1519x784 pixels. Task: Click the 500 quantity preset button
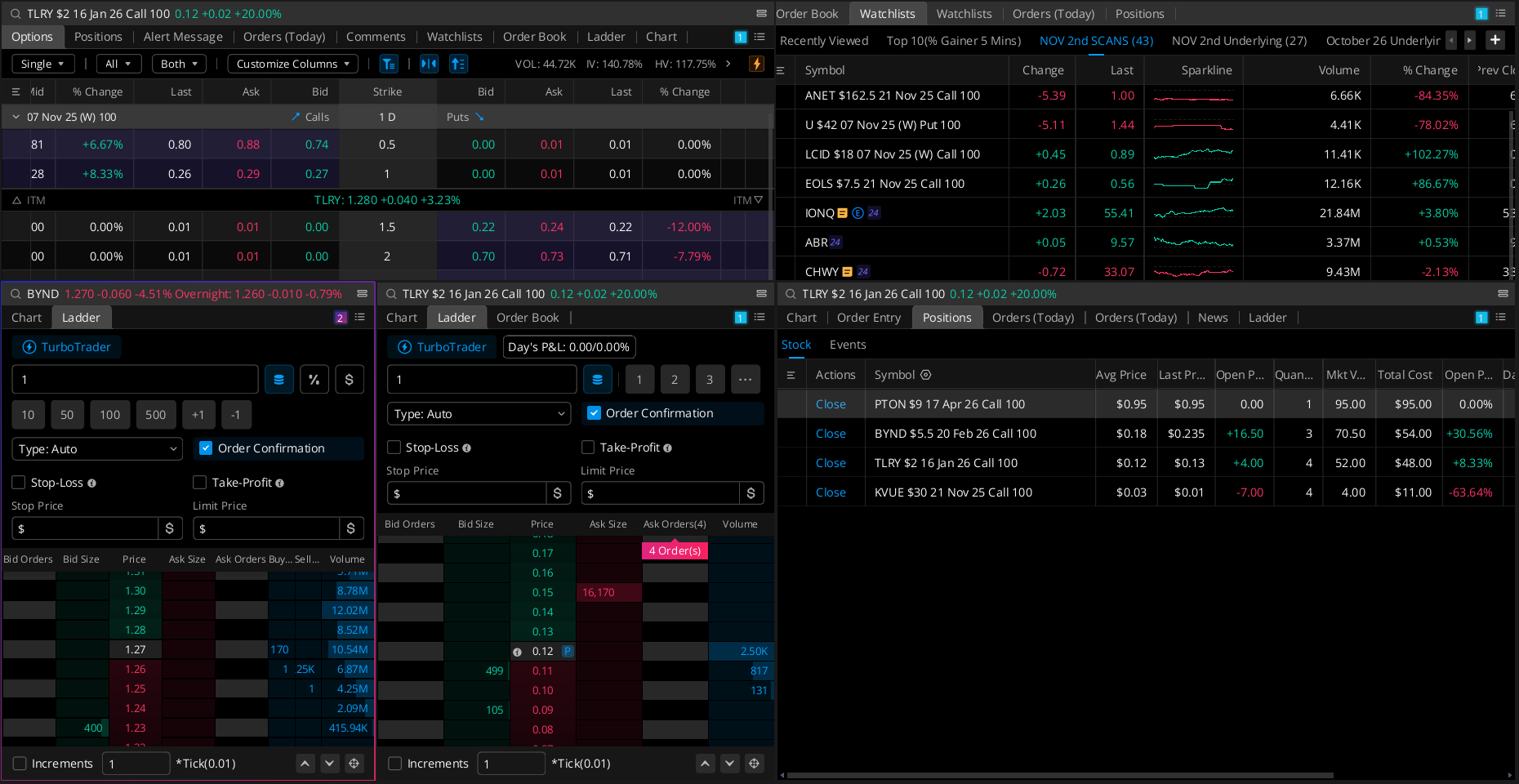tap(155, 415)
